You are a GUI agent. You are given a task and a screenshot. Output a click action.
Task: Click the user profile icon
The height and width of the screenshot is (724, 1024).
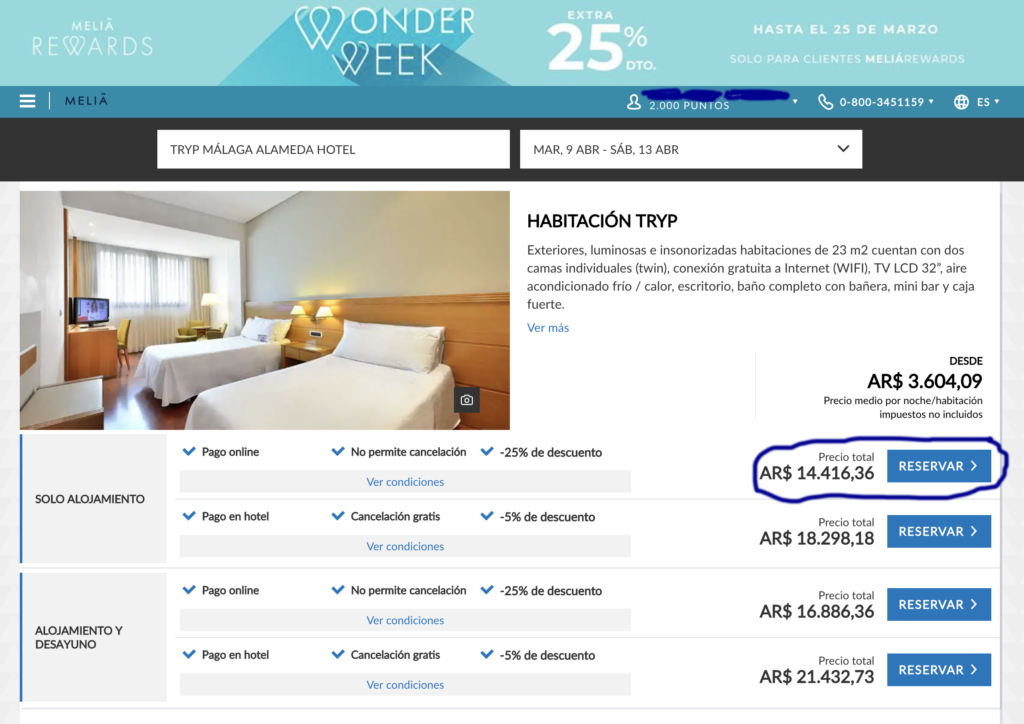pyautogui.click(x=633, y=102)
